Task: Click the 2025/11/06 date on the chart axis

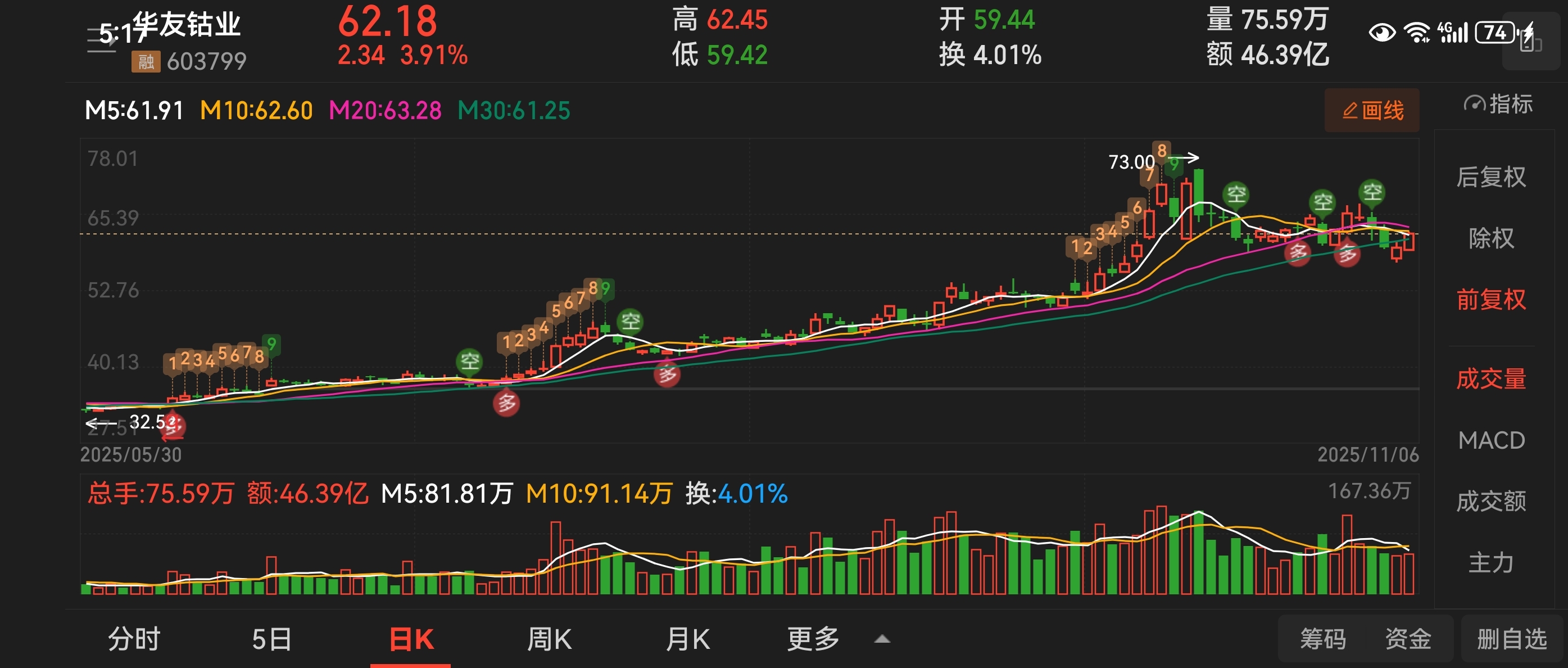Action: (x=1367, y=455)
